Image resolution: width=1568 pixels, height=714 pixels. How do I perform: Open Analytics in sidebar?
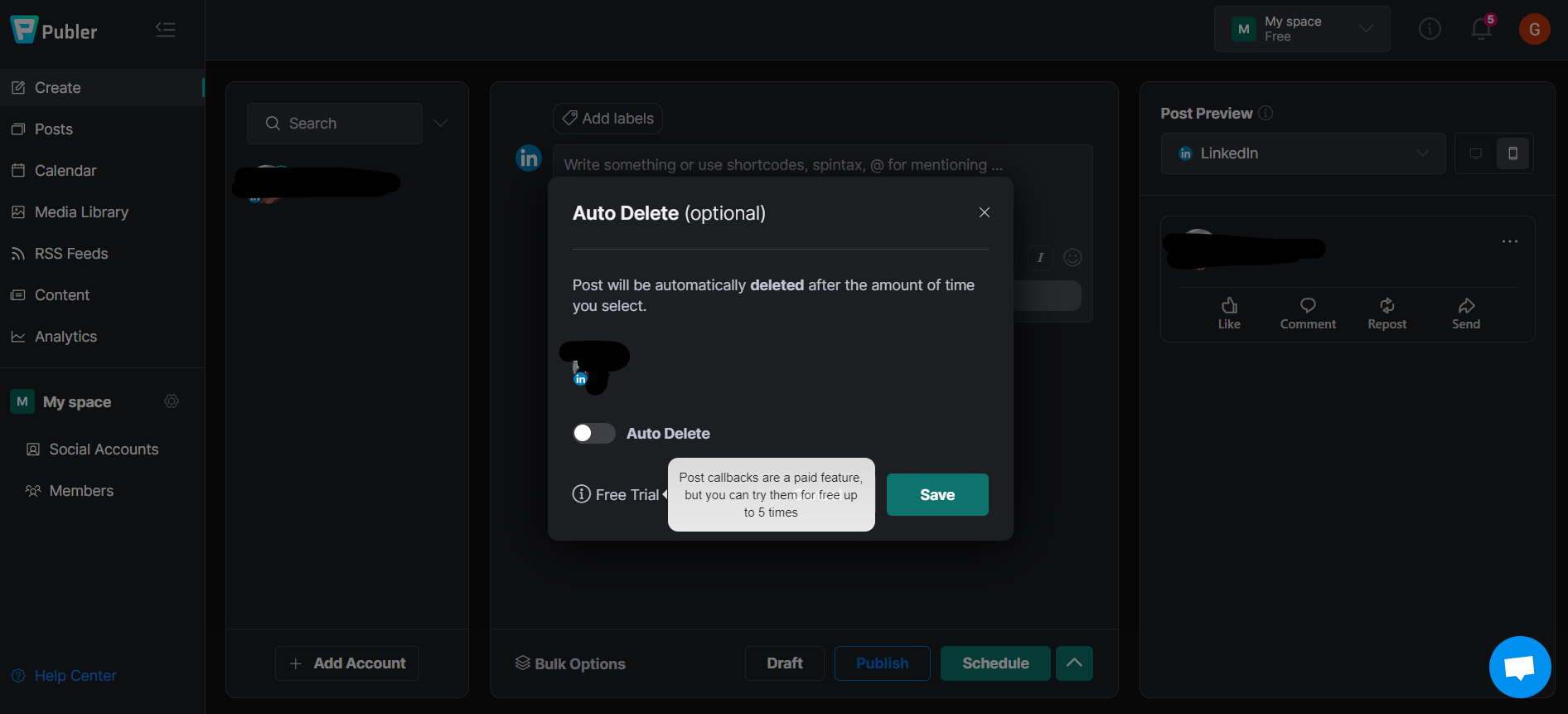pyautogui.click(x=102, y=337)
